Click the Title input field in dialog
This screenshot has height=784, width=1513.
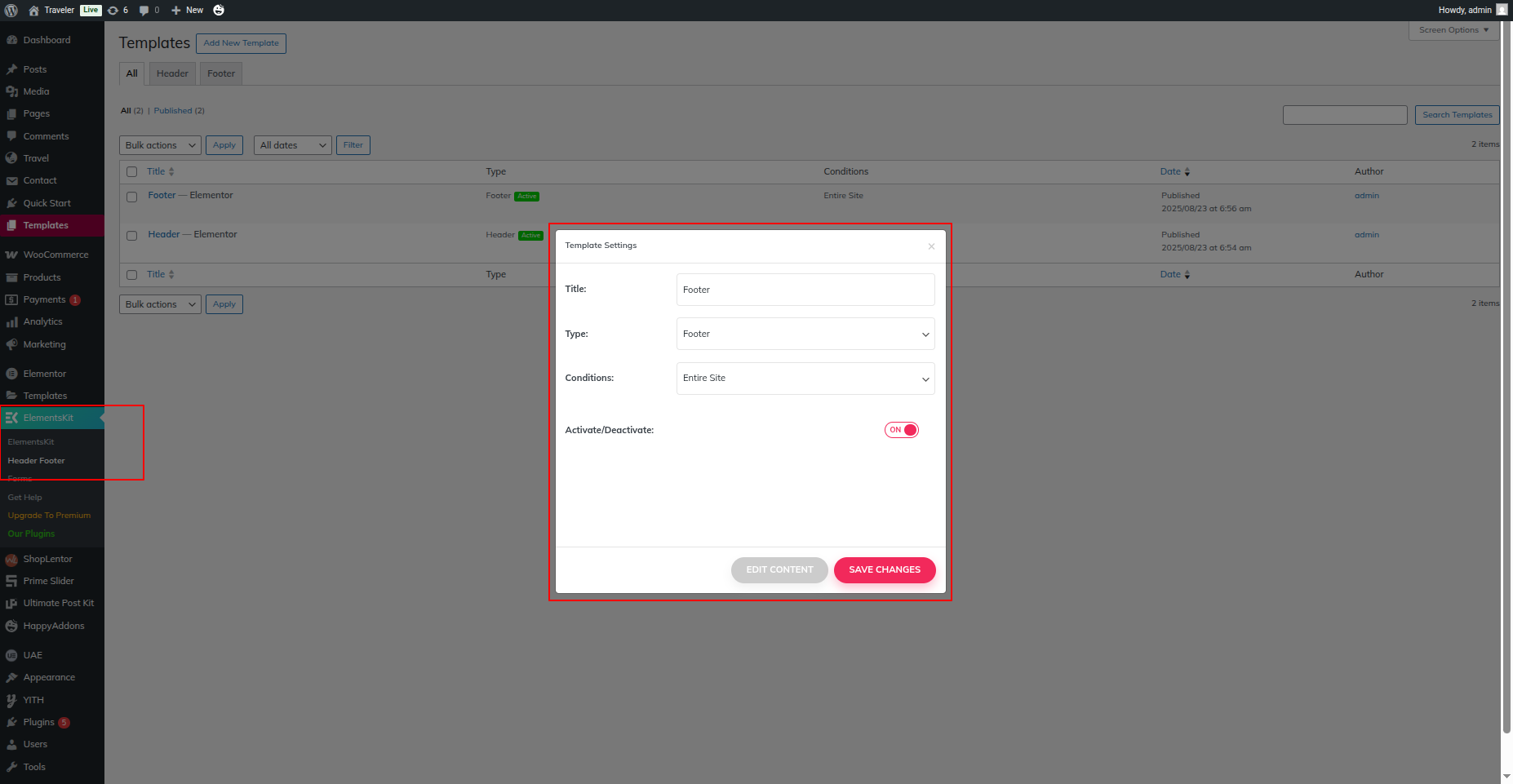coord(805,290)
